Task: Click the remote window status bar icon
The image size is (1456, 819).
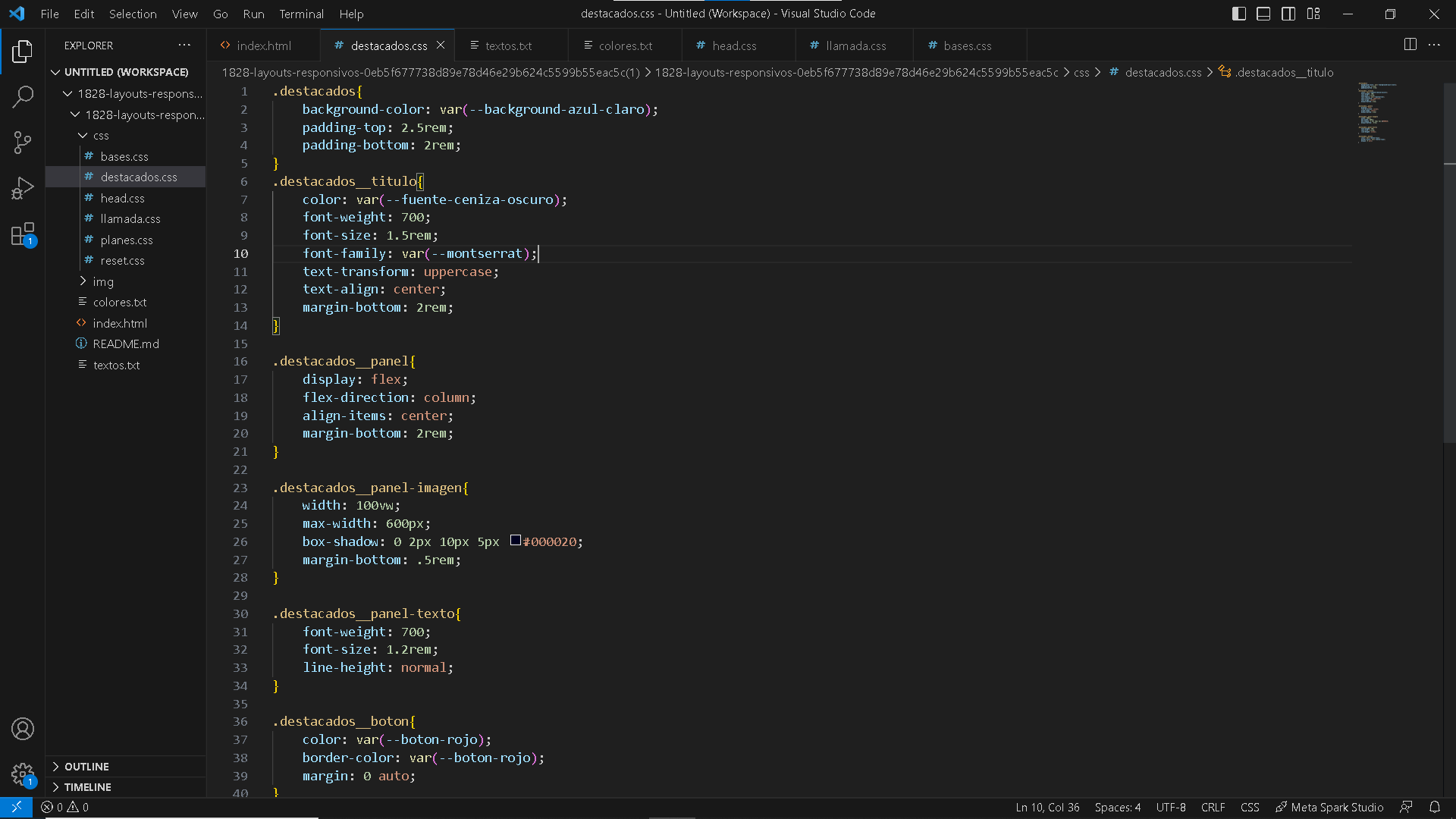Action: [16, 807]
